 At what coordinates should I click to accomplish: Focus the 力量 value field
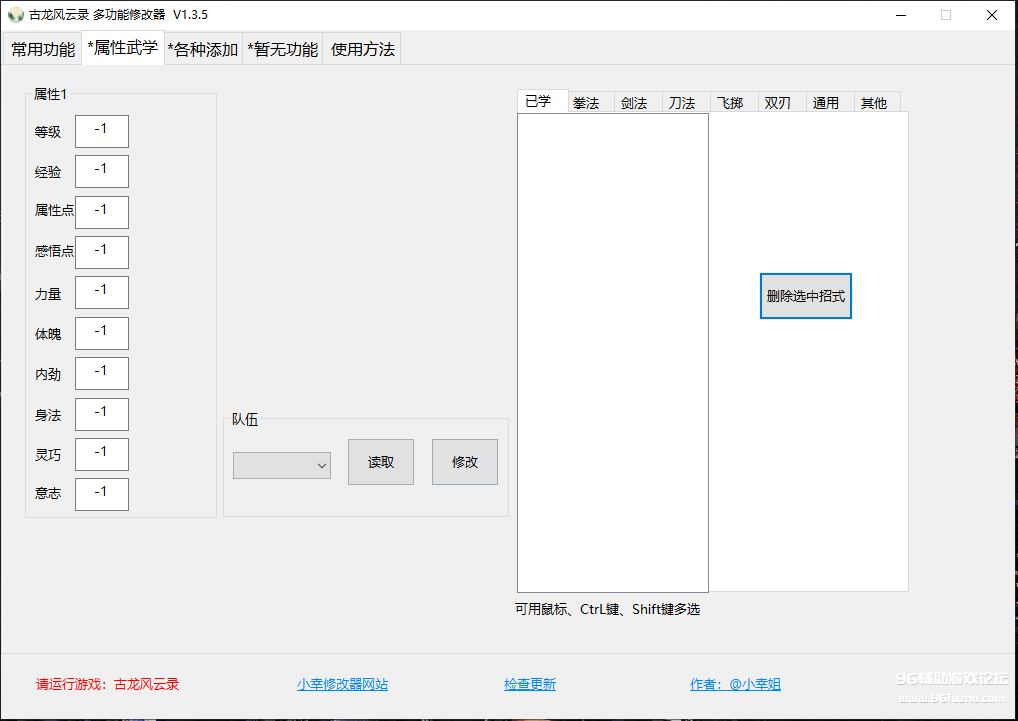pos(102,292)
